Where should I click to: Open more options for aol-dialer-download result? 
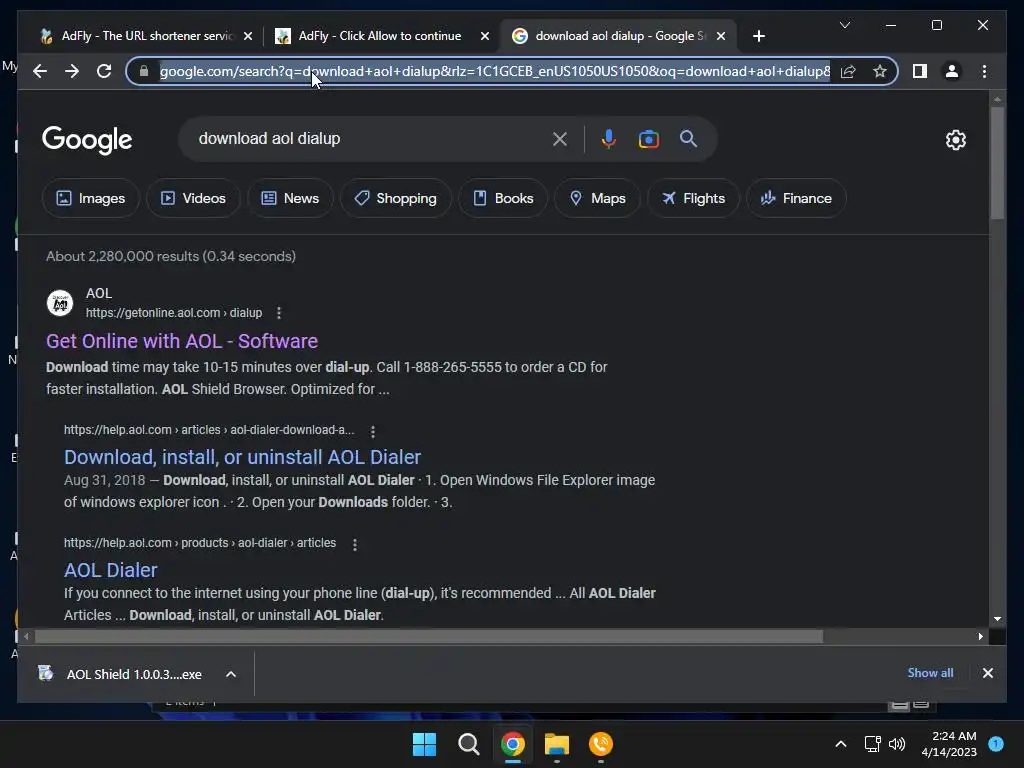pos(372,431)
